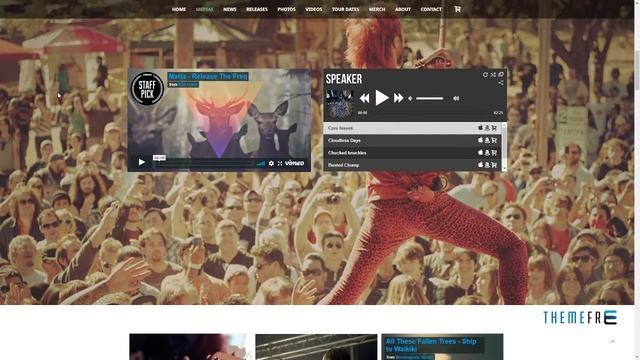Viewport: 640px width, 360px height.
Task: Click cart icon for Busted Chump
Action: pos(494,165)
